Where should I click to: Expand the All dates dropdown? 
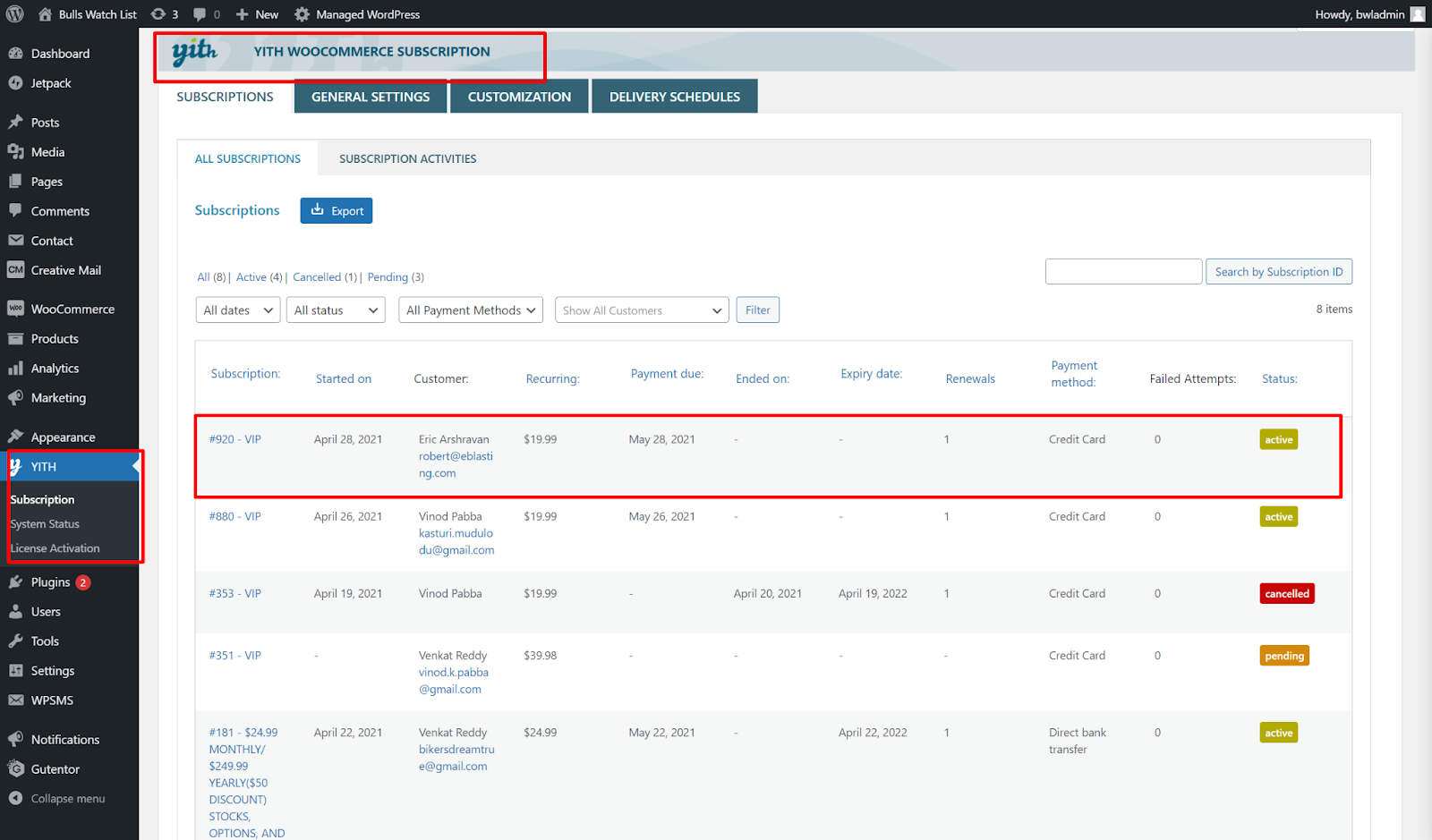pos(238,310)
